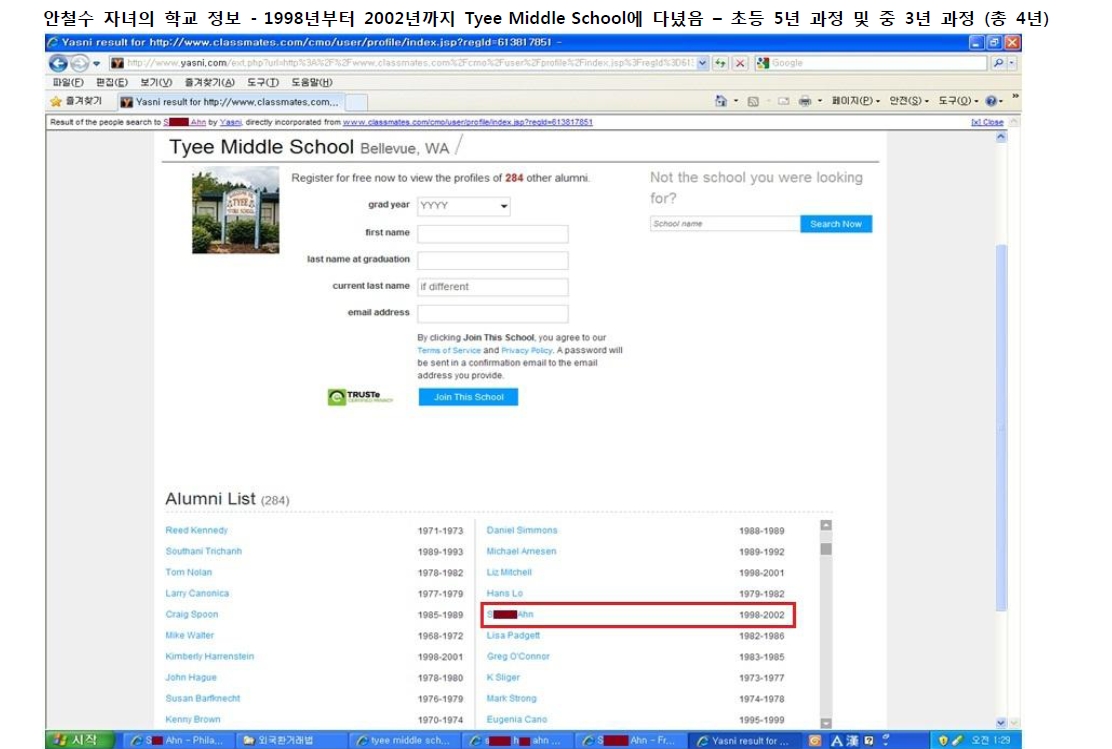Select the Yasni result browser tab
Screen dimensions: 1112x749
tap(230, 102)
